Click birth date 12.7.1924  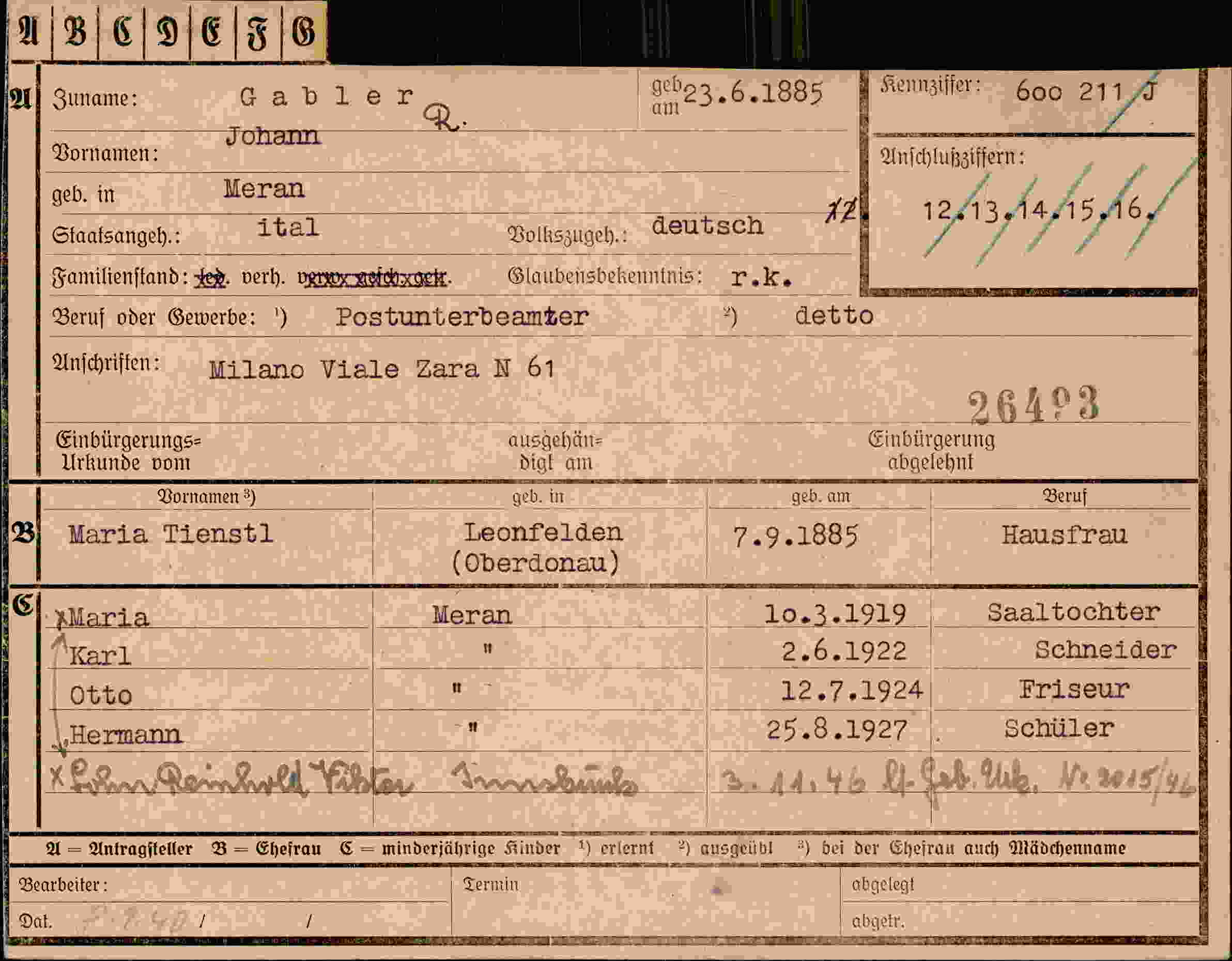click(x=851, y=690)
